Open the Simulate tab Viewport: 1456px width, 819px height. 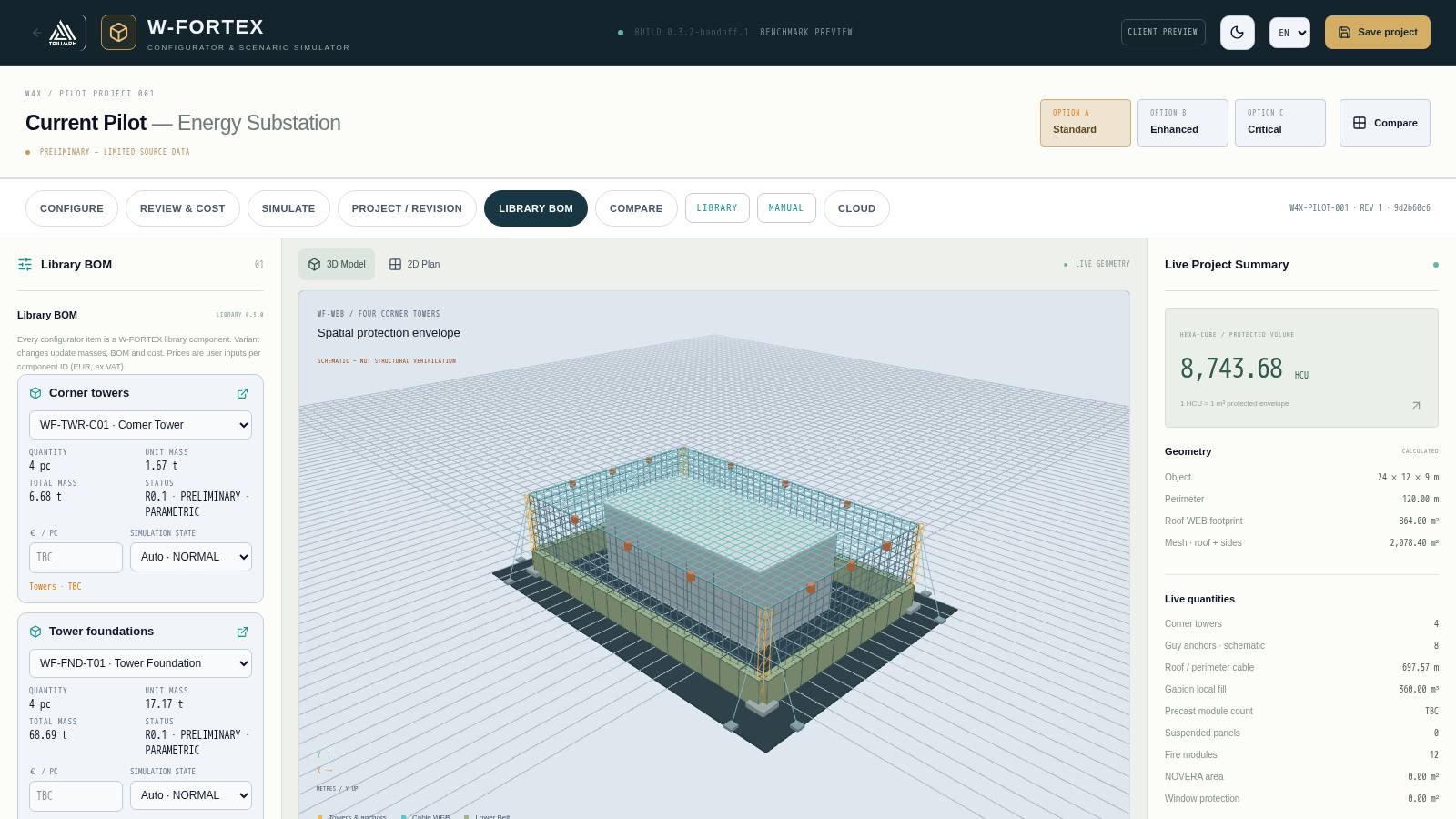[288, 208]
